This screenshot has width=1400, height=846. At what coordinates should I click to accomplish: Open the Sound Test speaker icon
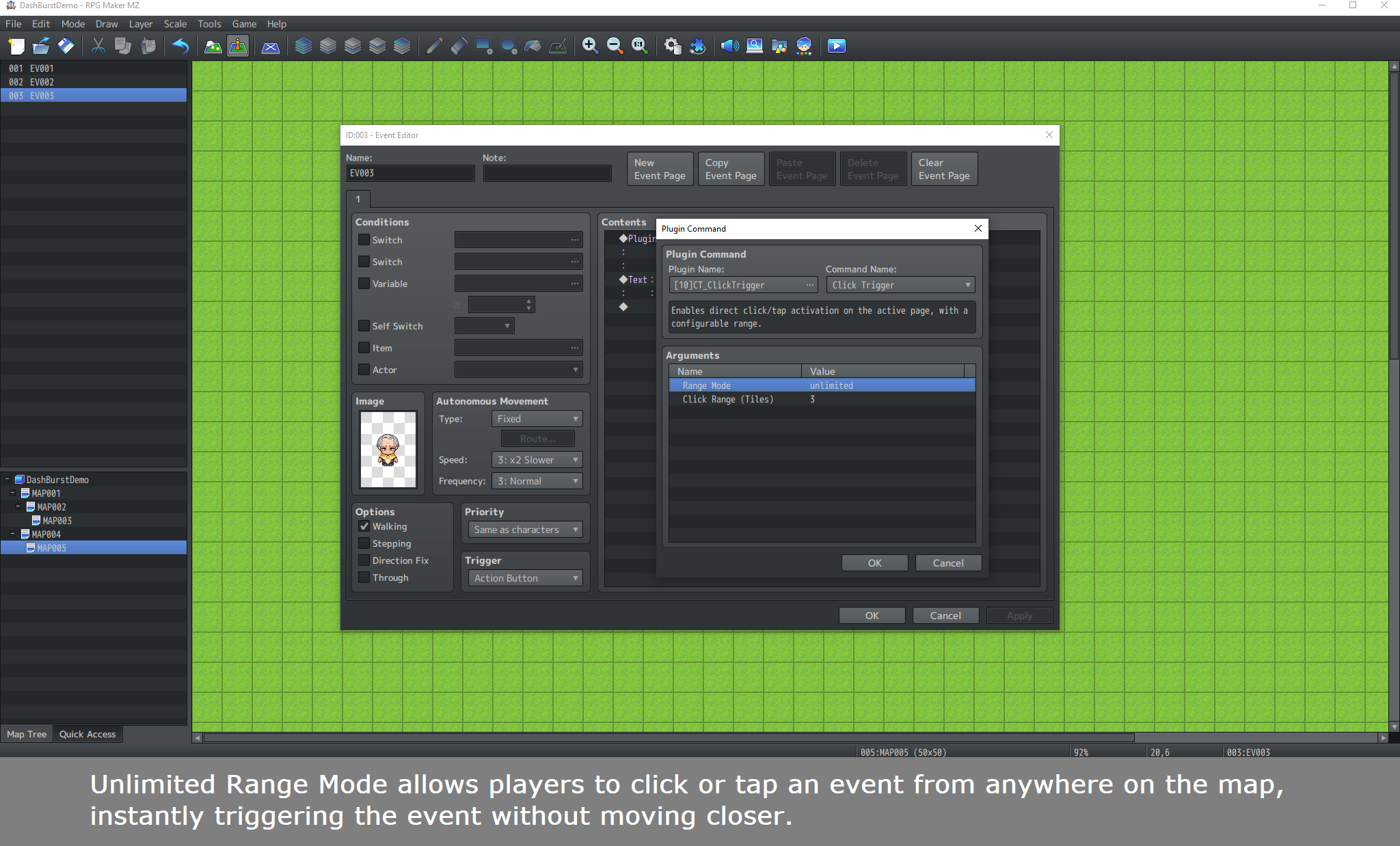click(x=730, y=46)
